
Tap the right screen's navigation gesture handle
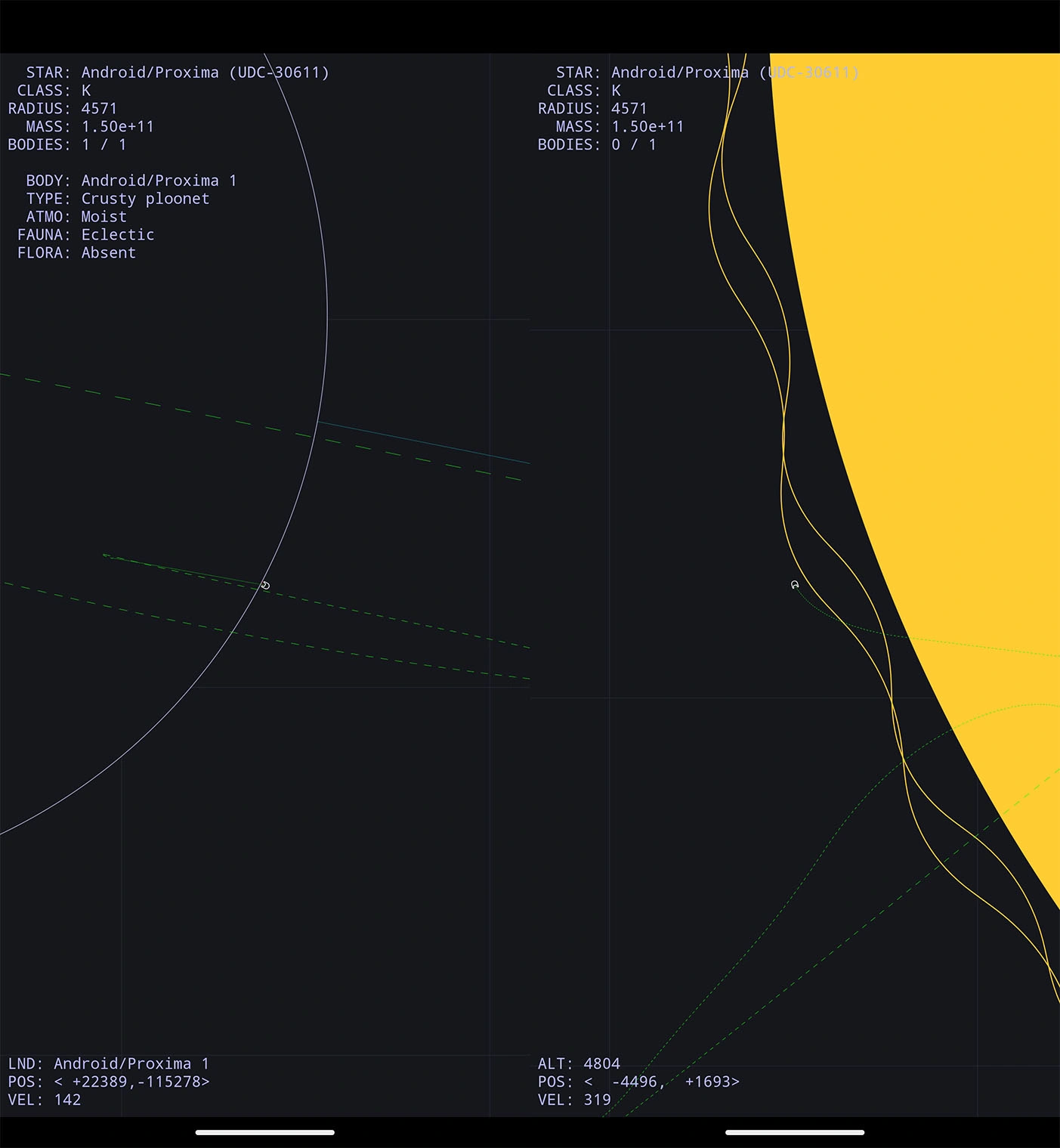pyautogui.click(x=795, y=1132)
